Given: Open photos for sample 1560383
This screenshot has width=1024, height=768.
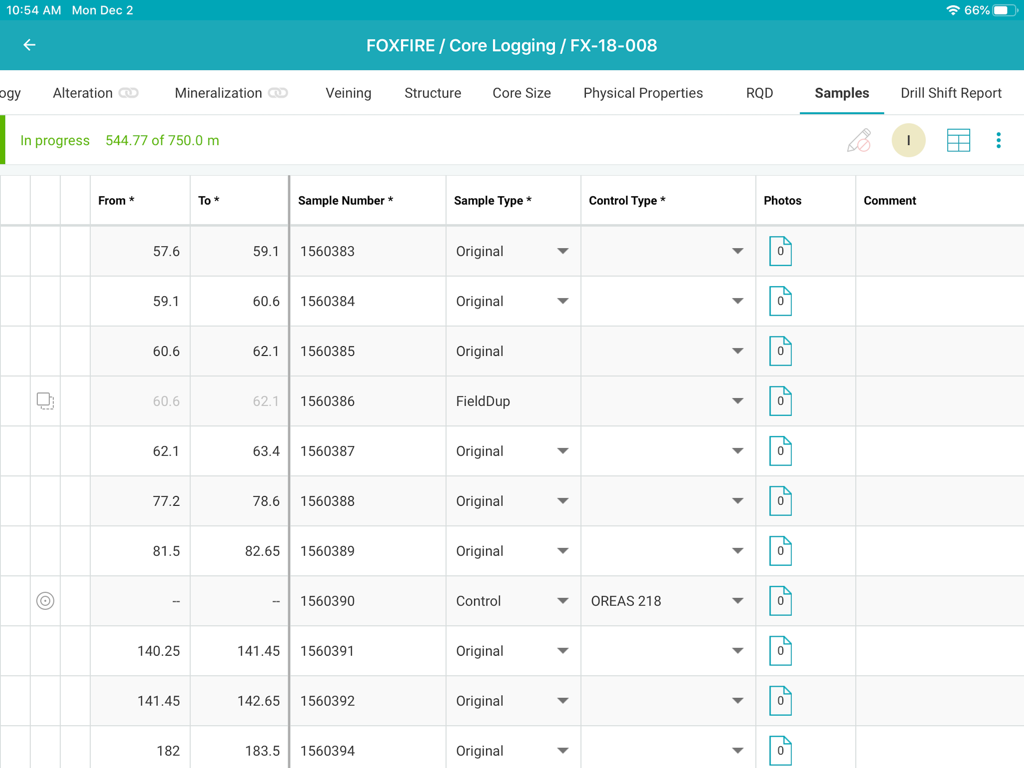Looking at the screenshot, I should [x=780, y=251].
